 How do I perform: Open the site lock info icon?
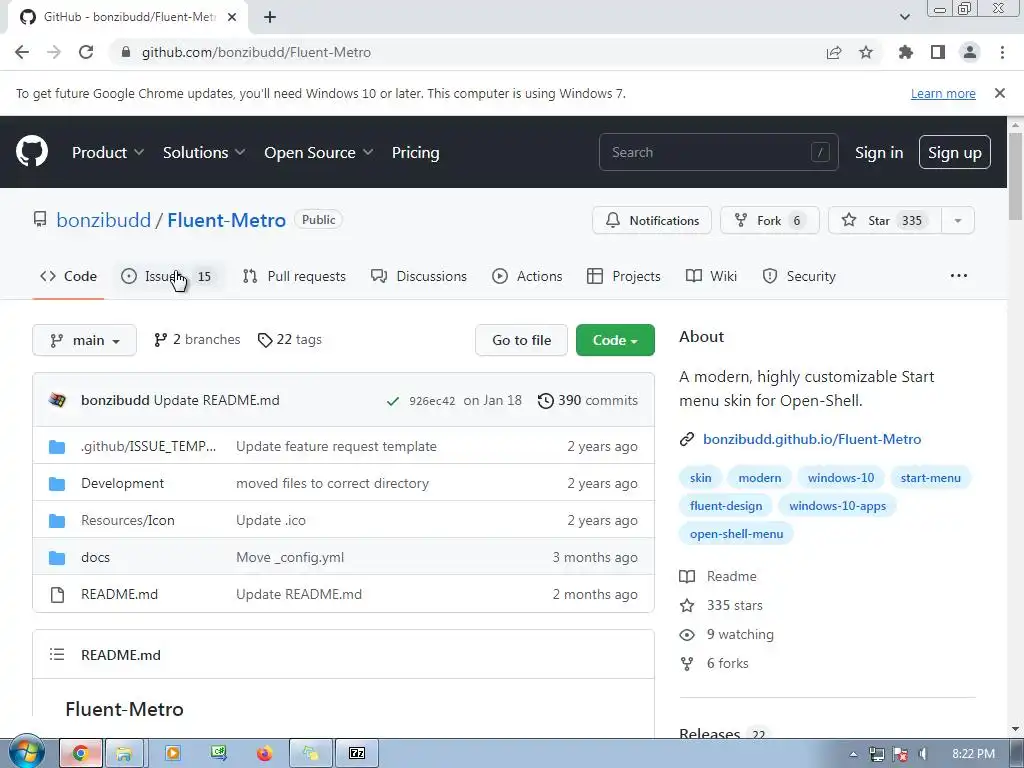point(126,52)
